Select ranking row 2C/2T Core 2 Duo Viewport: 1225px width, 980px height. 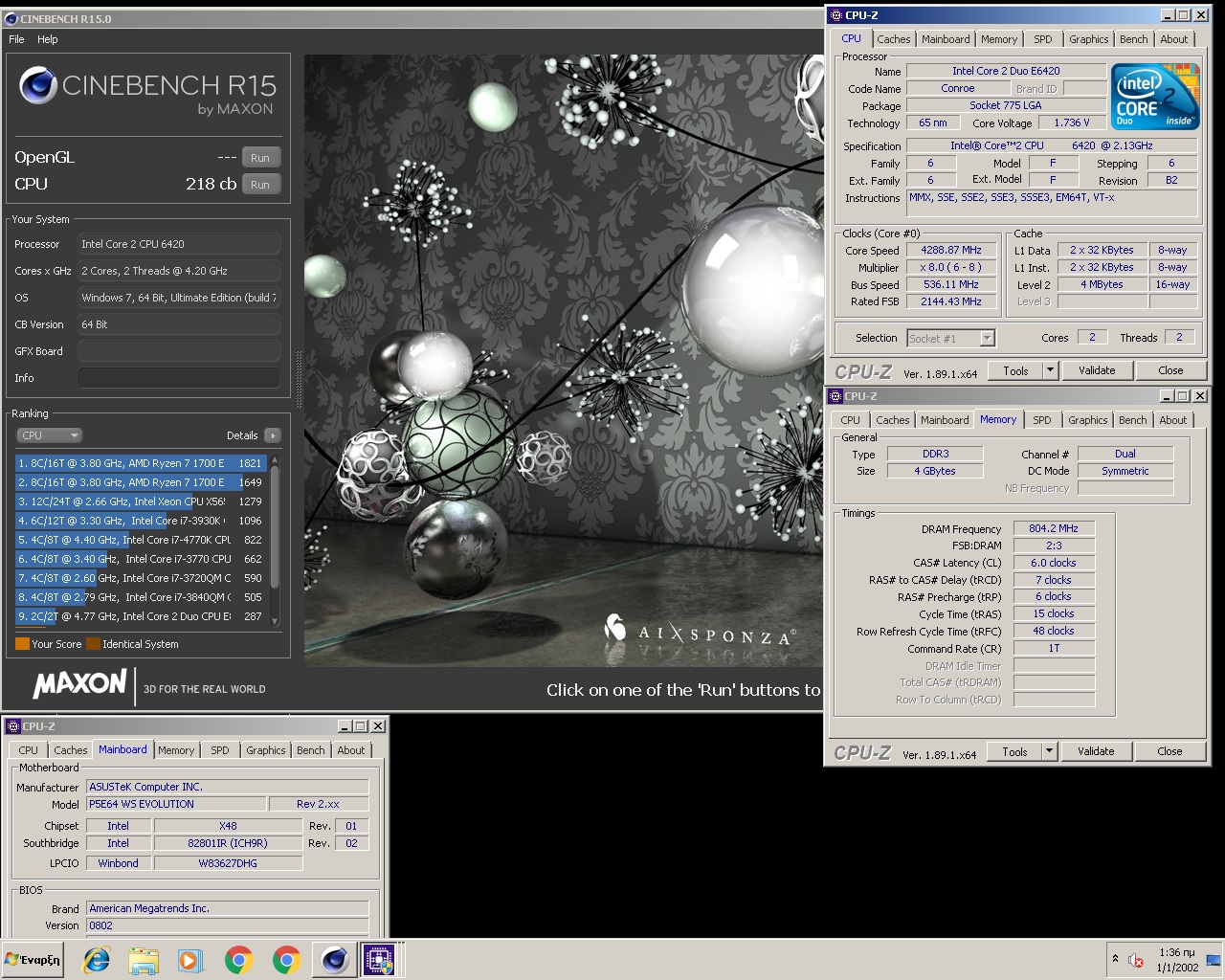(x=141, y=616)
